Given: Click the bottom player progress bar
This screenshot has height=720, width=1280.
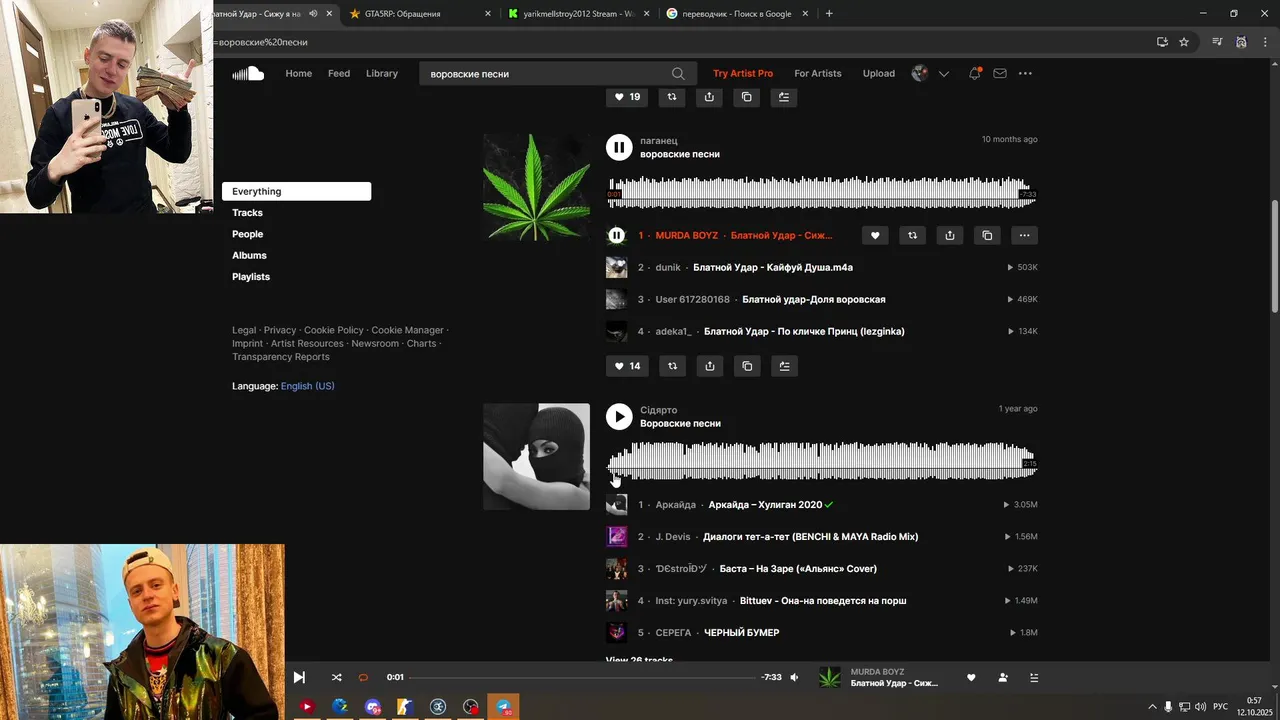Looking at the screenshot, I should pyautogui.click(x=582, y=677).
